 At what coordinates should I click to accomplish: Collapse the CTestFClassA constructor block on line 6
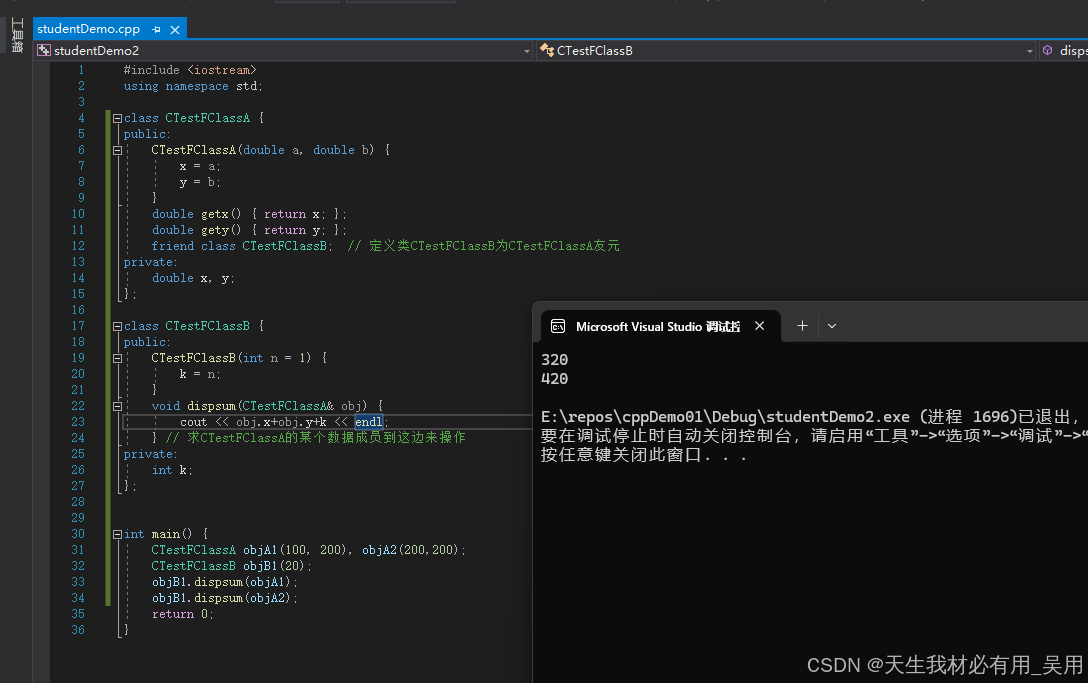pos(117,150)
